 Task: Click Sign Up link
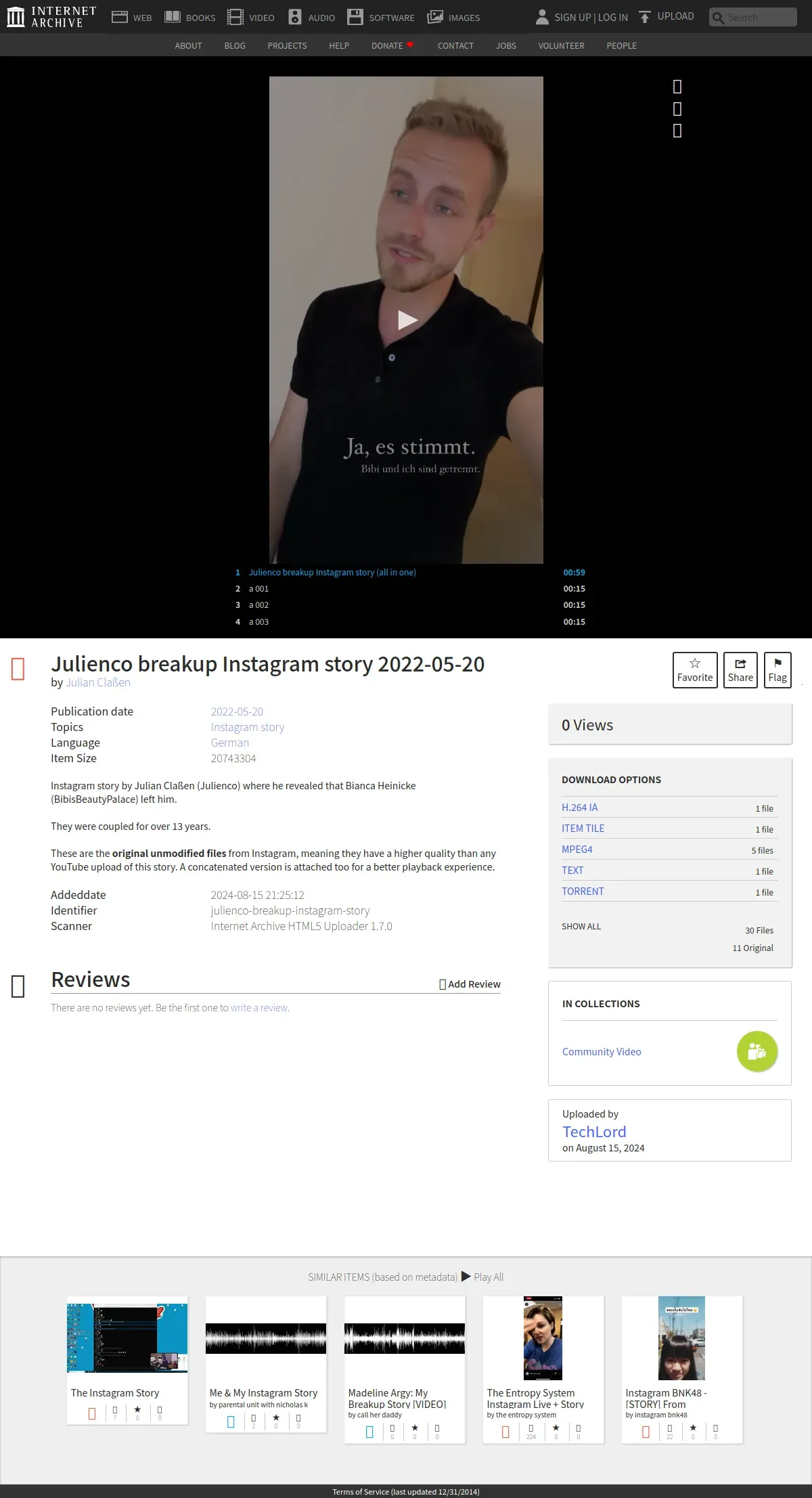[572, 18]
